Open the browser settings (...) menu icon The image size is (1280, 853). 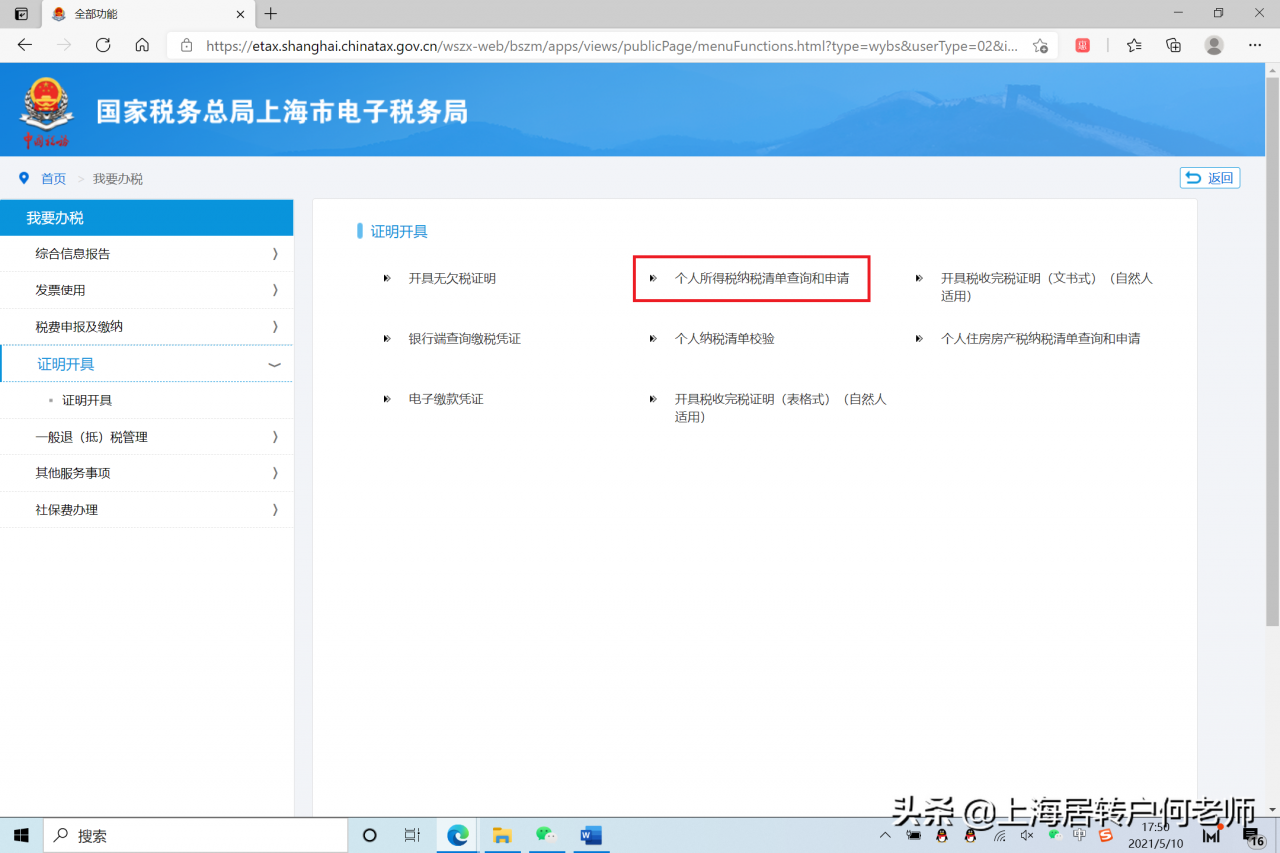1254,45
